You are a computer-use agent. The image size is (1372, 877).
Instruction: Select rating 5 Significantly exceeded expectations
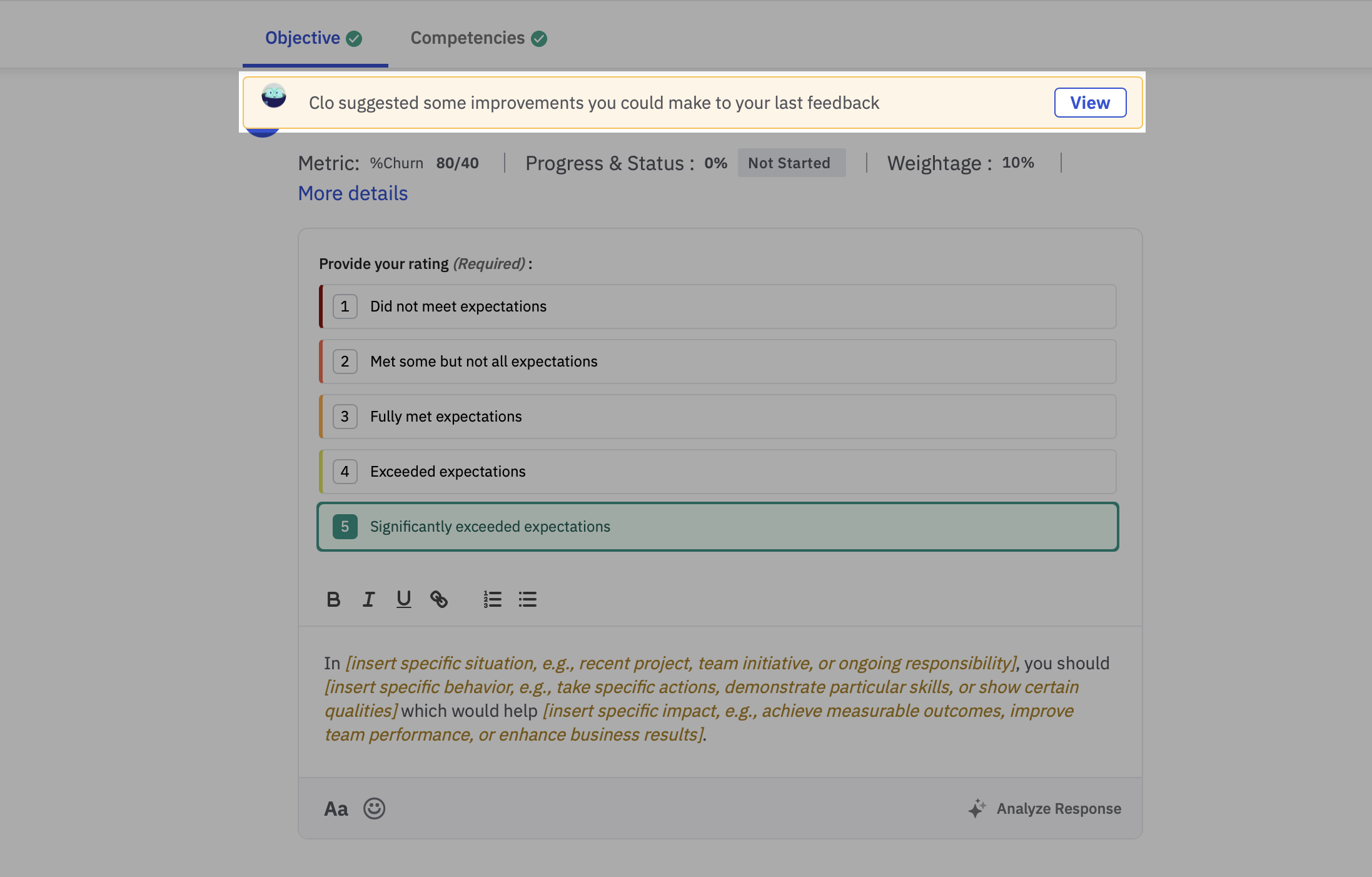(x=717, y=527)
